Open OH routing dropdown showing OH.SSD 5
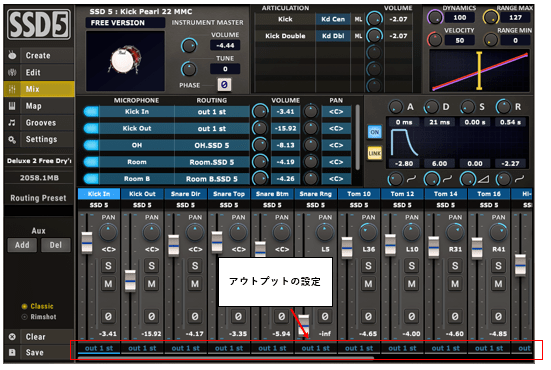 [212, 145]
